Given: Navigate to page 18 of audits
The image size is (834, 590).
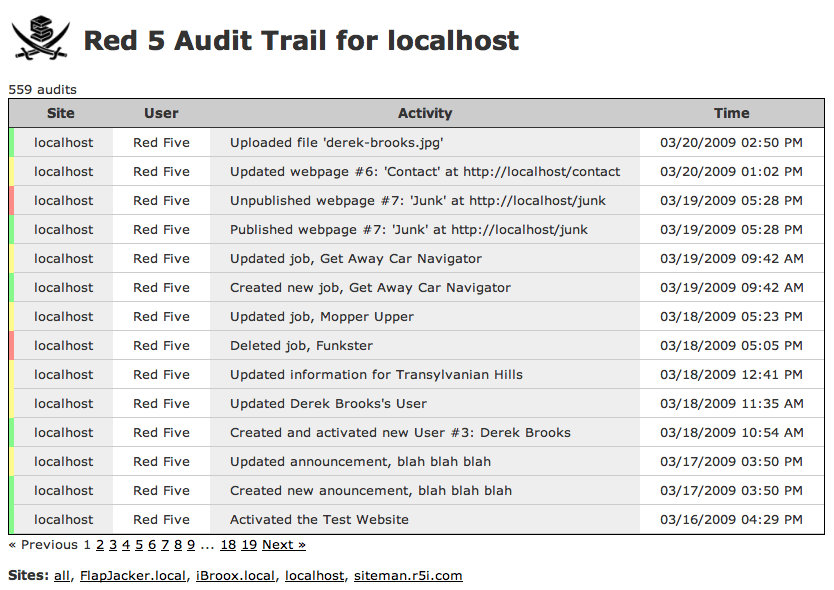Looking at the screenshot, I should click(x=228, y=545).
